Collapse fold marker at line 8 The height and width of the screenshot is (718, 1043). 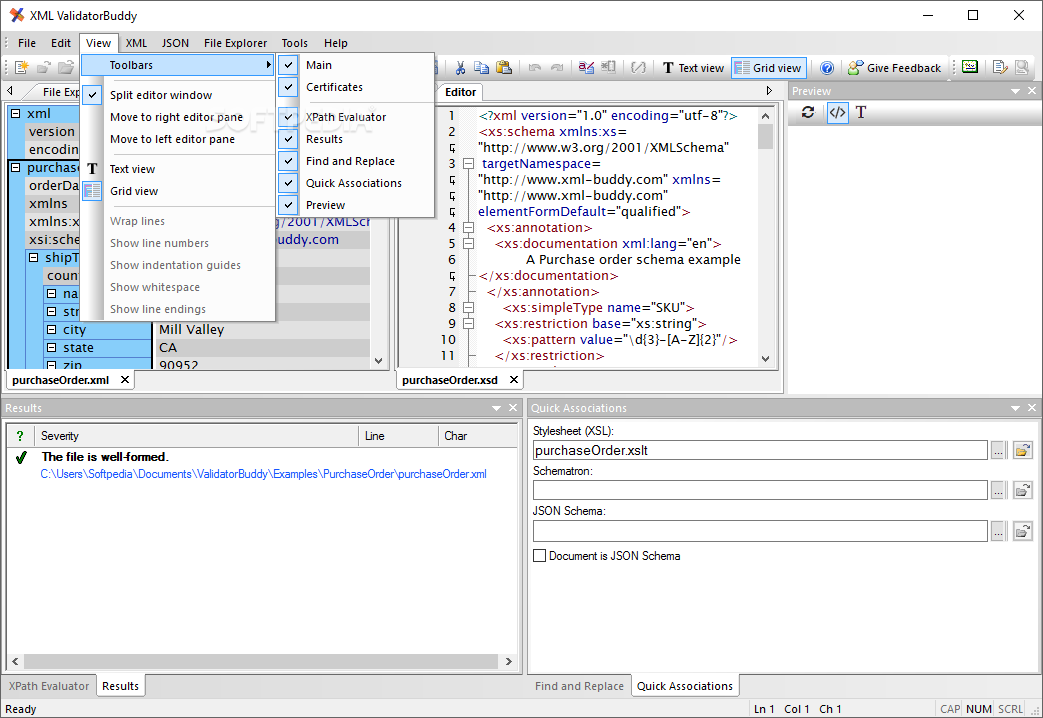468,307
